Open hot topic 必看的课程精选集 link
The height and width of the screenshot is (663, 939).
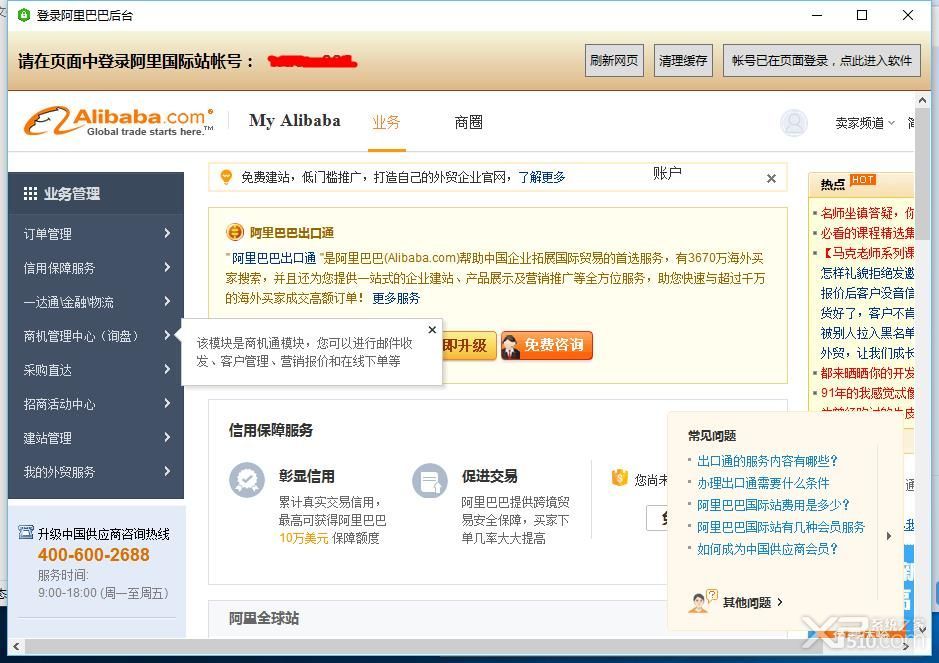867,233
